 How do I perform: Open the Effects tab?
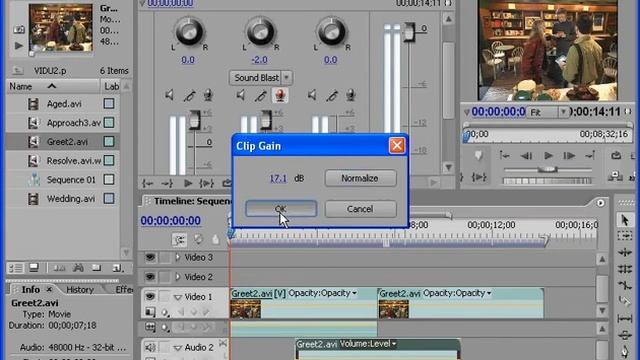tap(124, 289)
